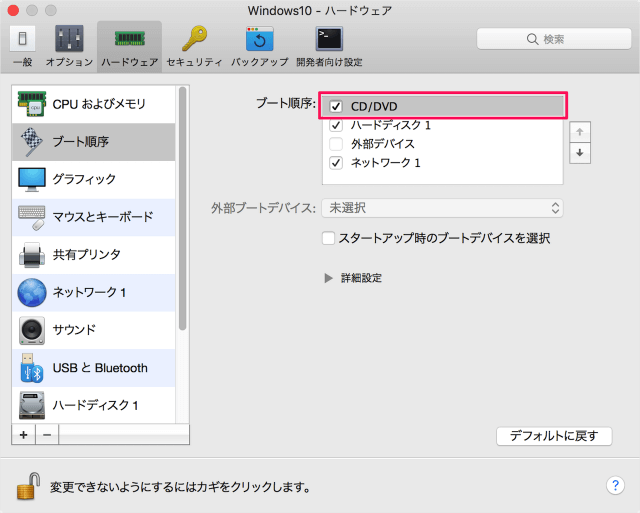Select サウンド in the sidebar
This screenshot has width=640, height=513.
pyautogui.click(x=96, y=330)
